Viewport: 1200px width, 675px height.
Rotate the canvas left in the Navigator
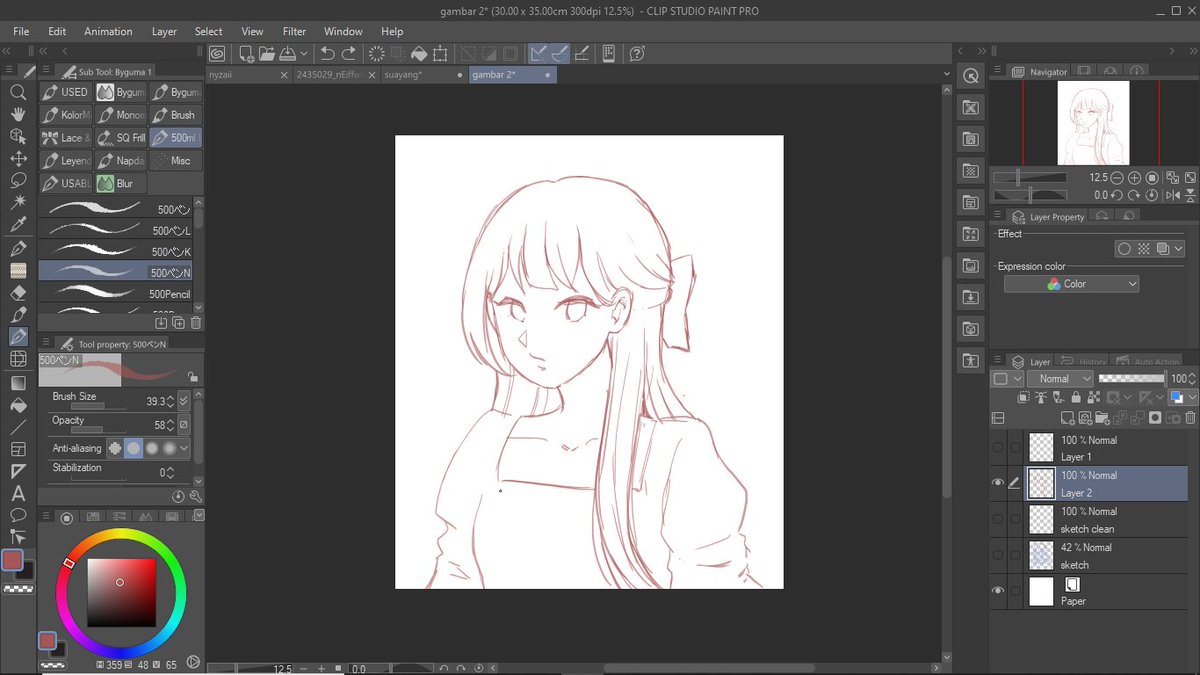click(1117, 195)
